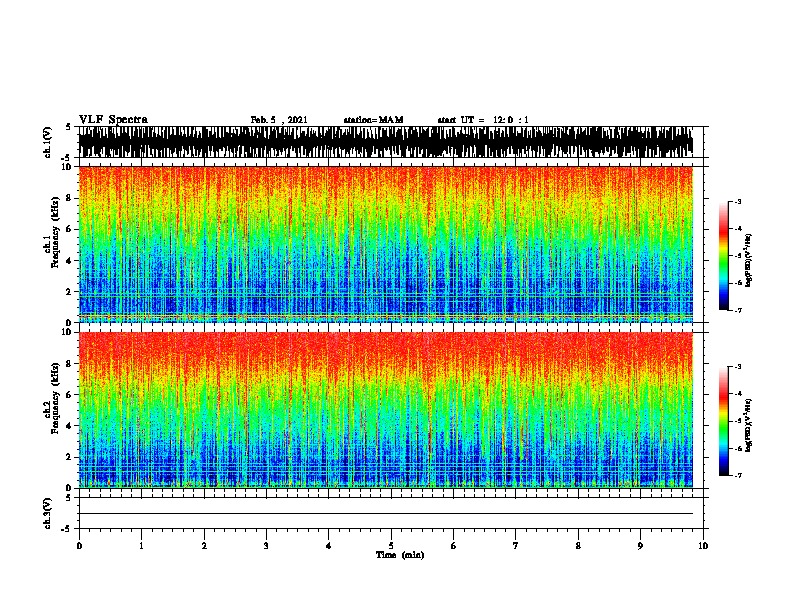Select the "ch.3(V)" axis label
Image resolution: width=792 pixels, height=612 pixels.
[47, 513]
